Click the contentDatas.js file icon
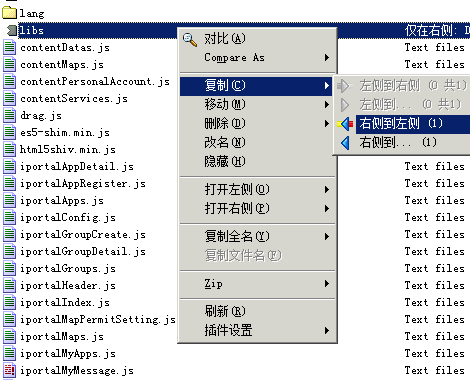Image resolution: width=470 pixels, height=380 pixels. point(9,47)
